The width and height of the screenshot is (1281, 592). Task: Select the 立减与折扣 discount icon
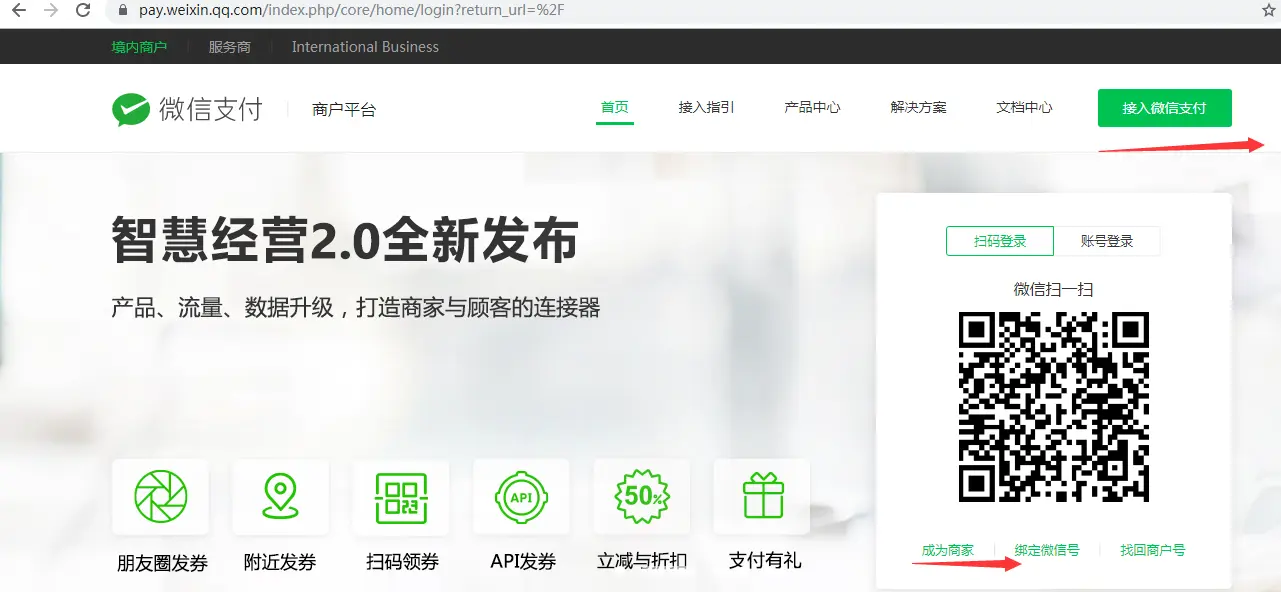tap(641, 496)
